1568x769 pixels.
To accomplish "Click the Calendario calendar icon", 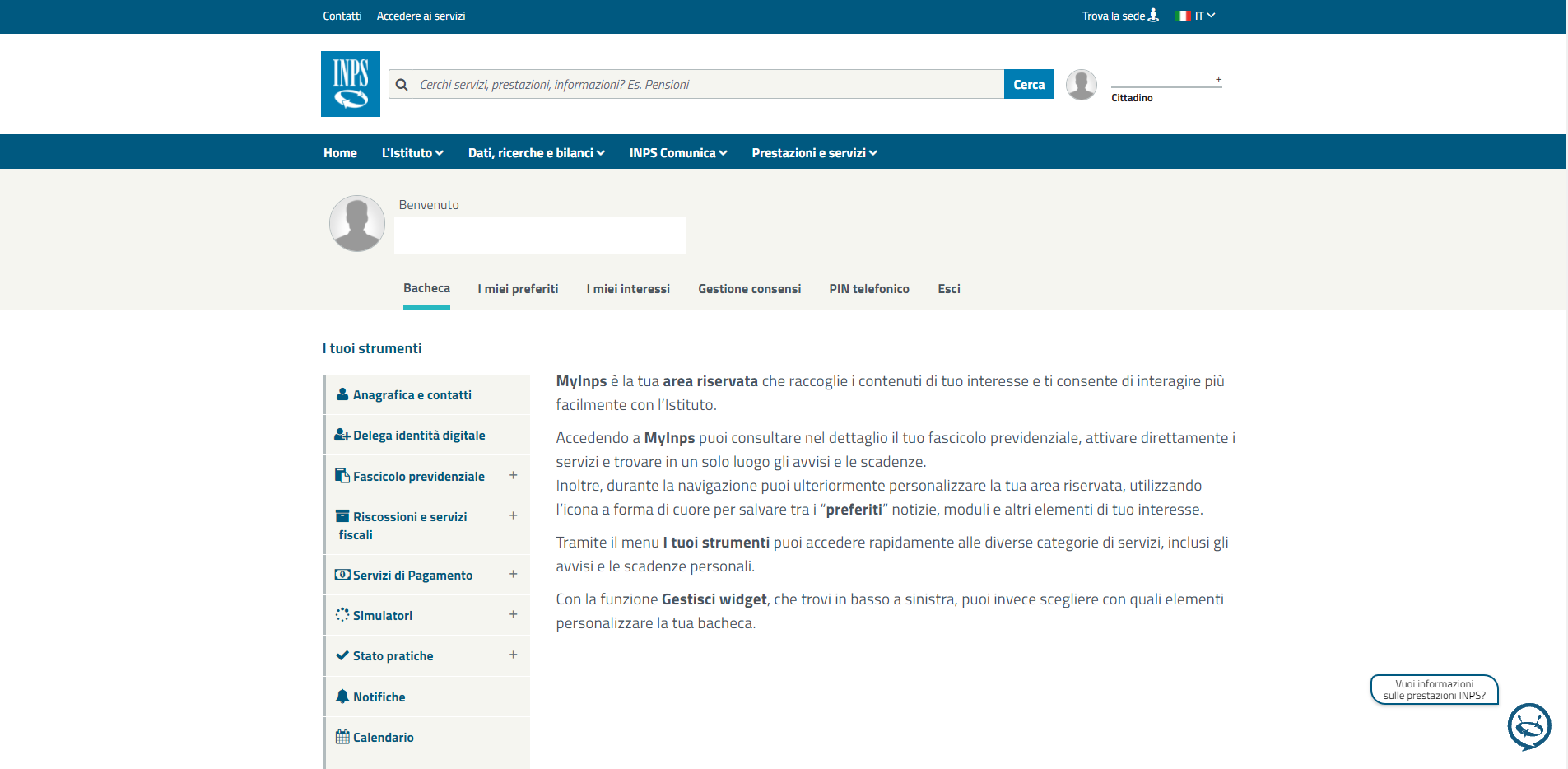I will [342, 737].
